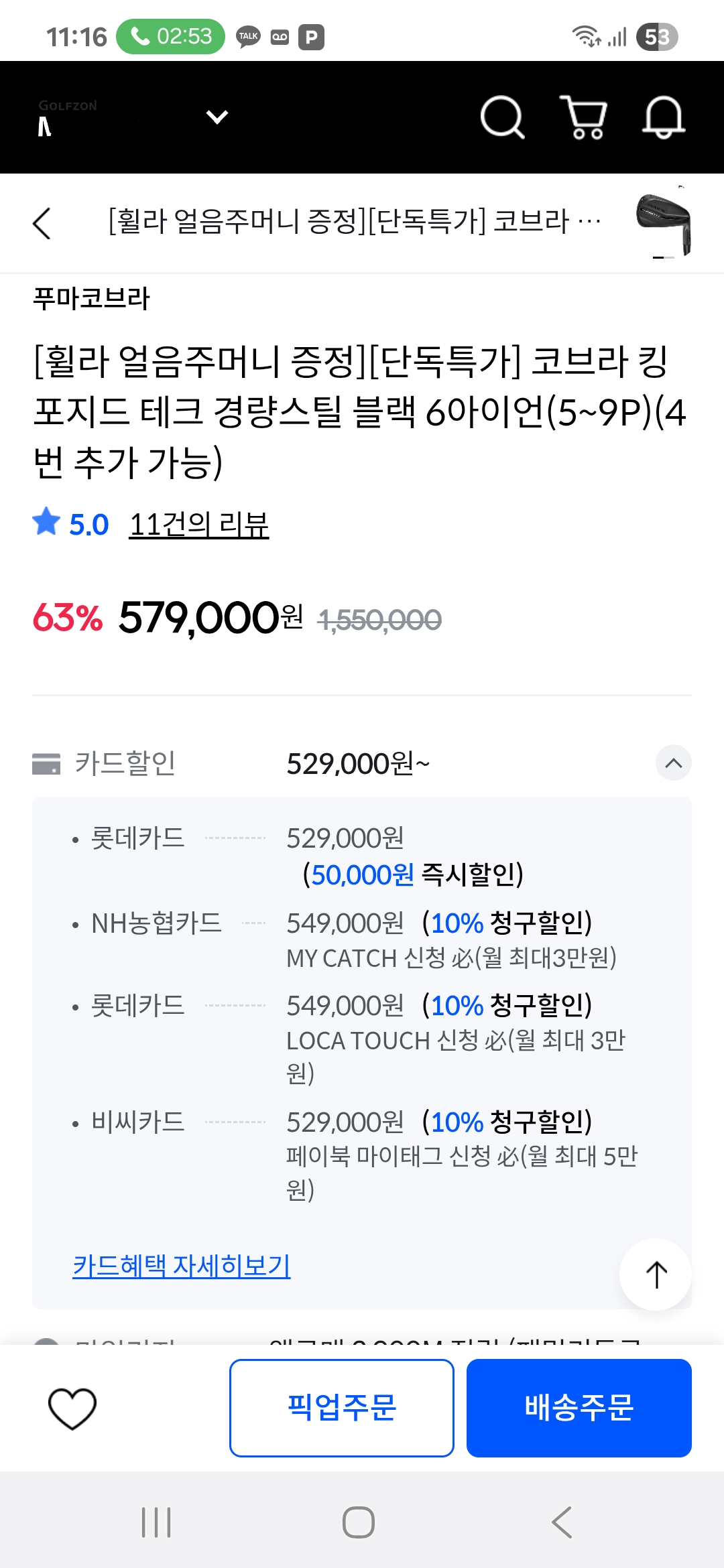Tap the blue rating star icon
Viewport: 724px width, 1568px height.
click(46, 522)
